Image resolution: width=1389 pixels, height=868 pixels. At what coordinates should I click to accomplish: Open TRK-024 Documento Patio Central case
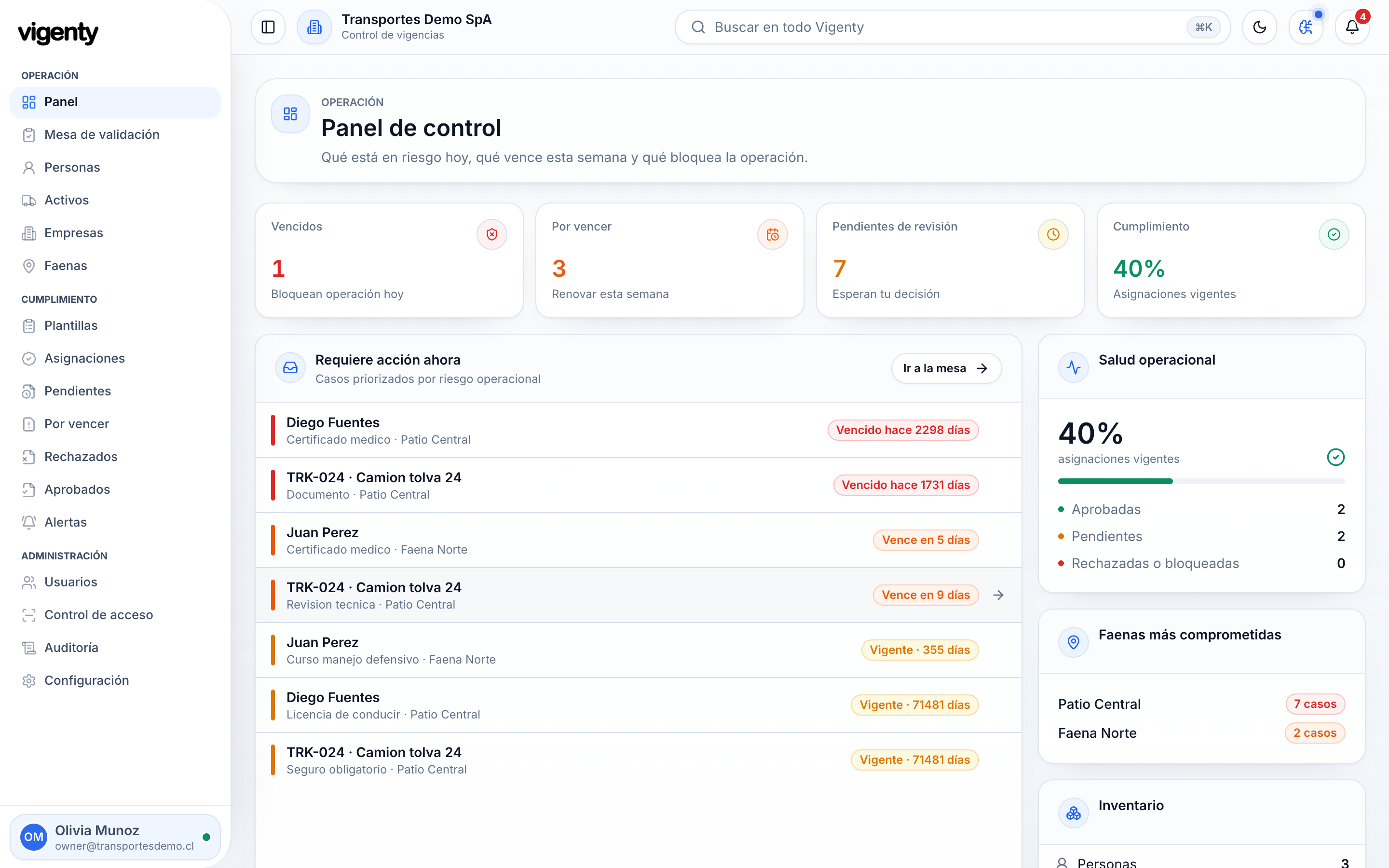pos(638,486)
